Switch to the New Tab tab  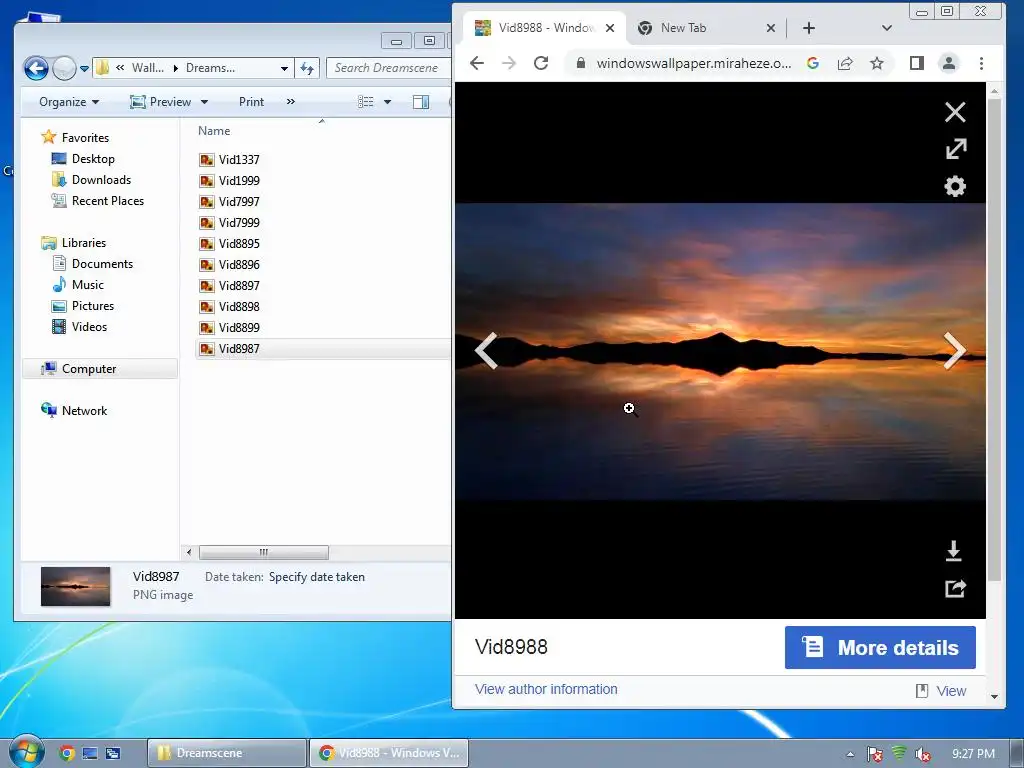683,28
